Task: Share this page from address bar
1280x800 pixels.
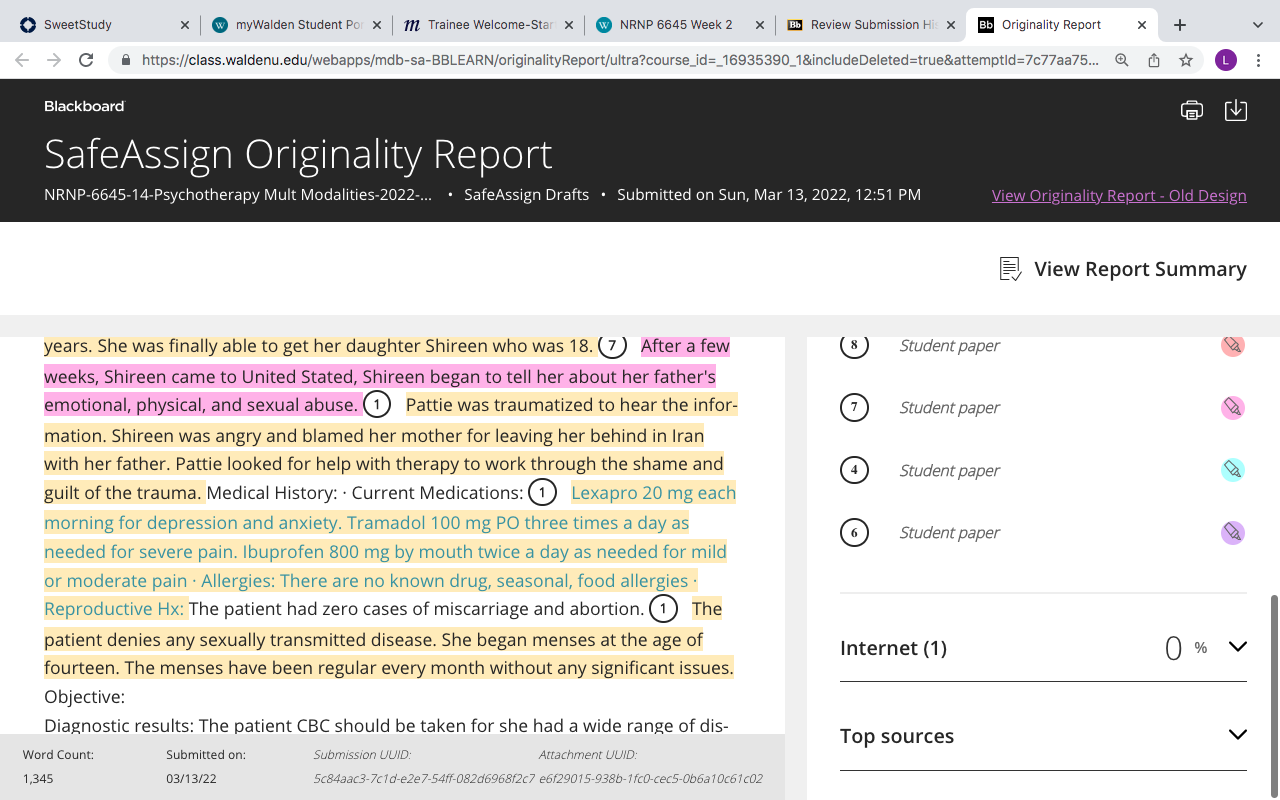Action: 1154,60
